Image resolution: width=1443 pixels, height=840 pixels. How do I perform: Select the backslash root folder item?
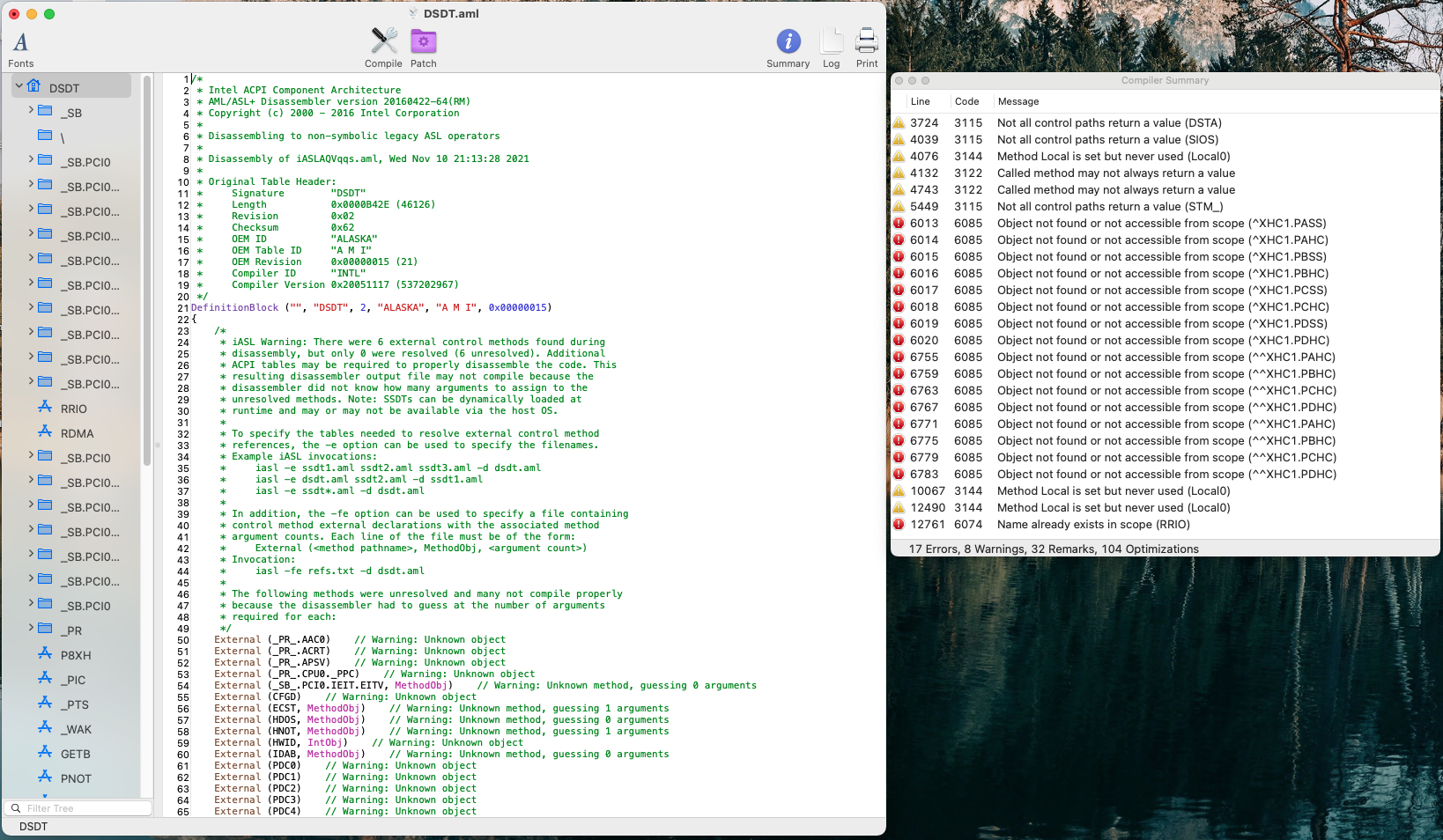tap(62, 137)
